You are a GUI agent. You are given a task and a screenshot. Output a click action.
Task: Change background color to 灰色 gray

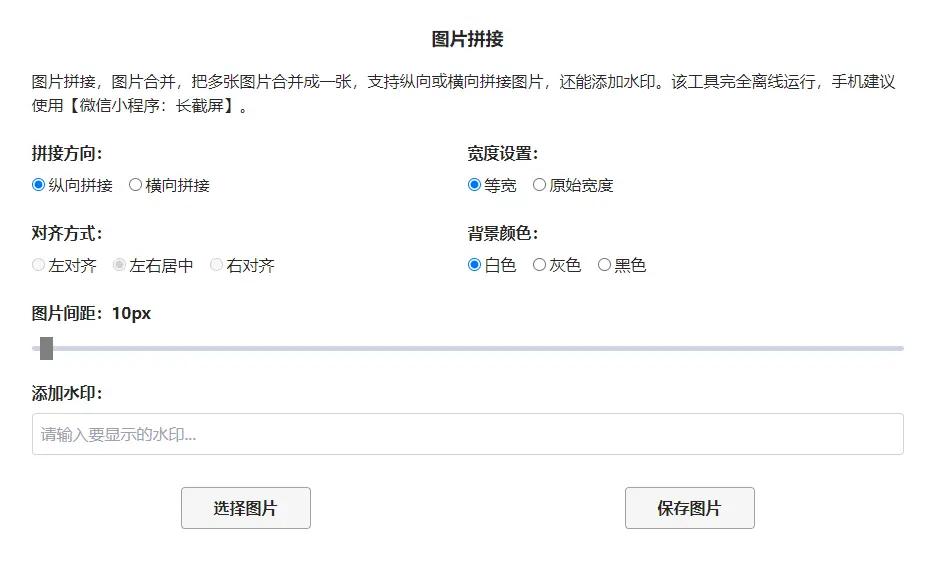click(540, 265)
